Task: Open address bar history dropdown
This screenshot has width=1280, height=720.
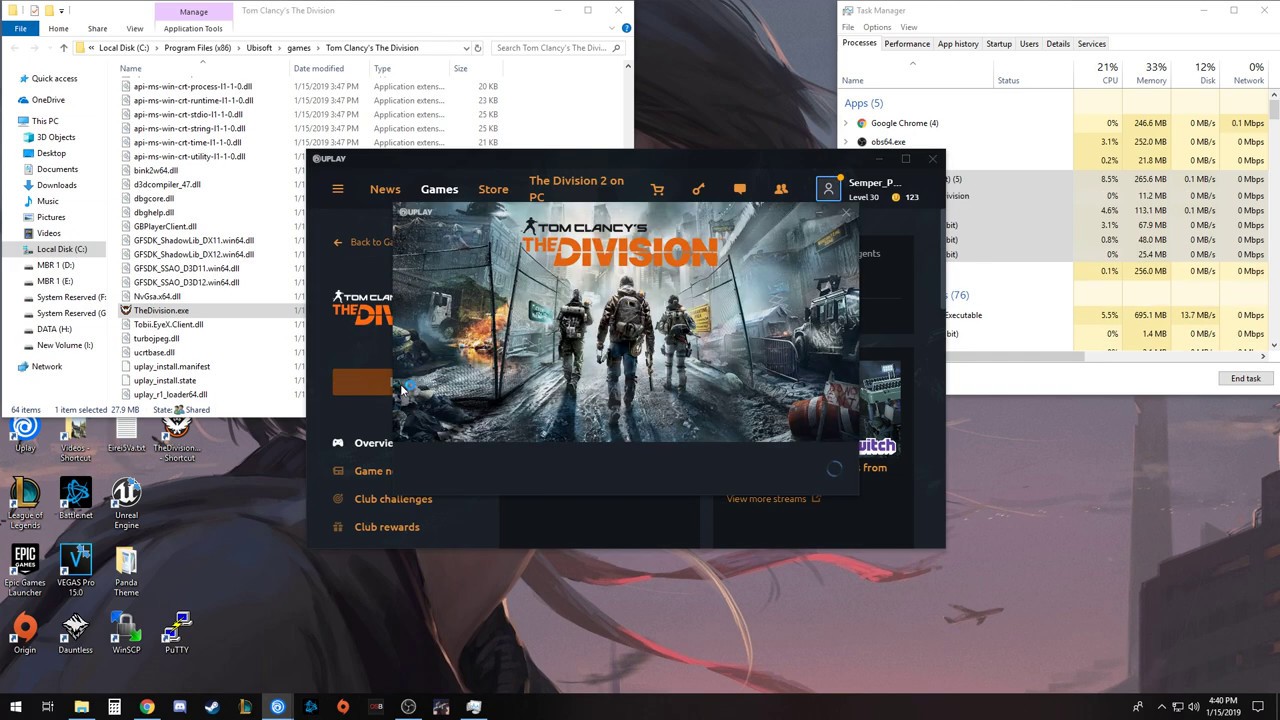Action: 466,48
